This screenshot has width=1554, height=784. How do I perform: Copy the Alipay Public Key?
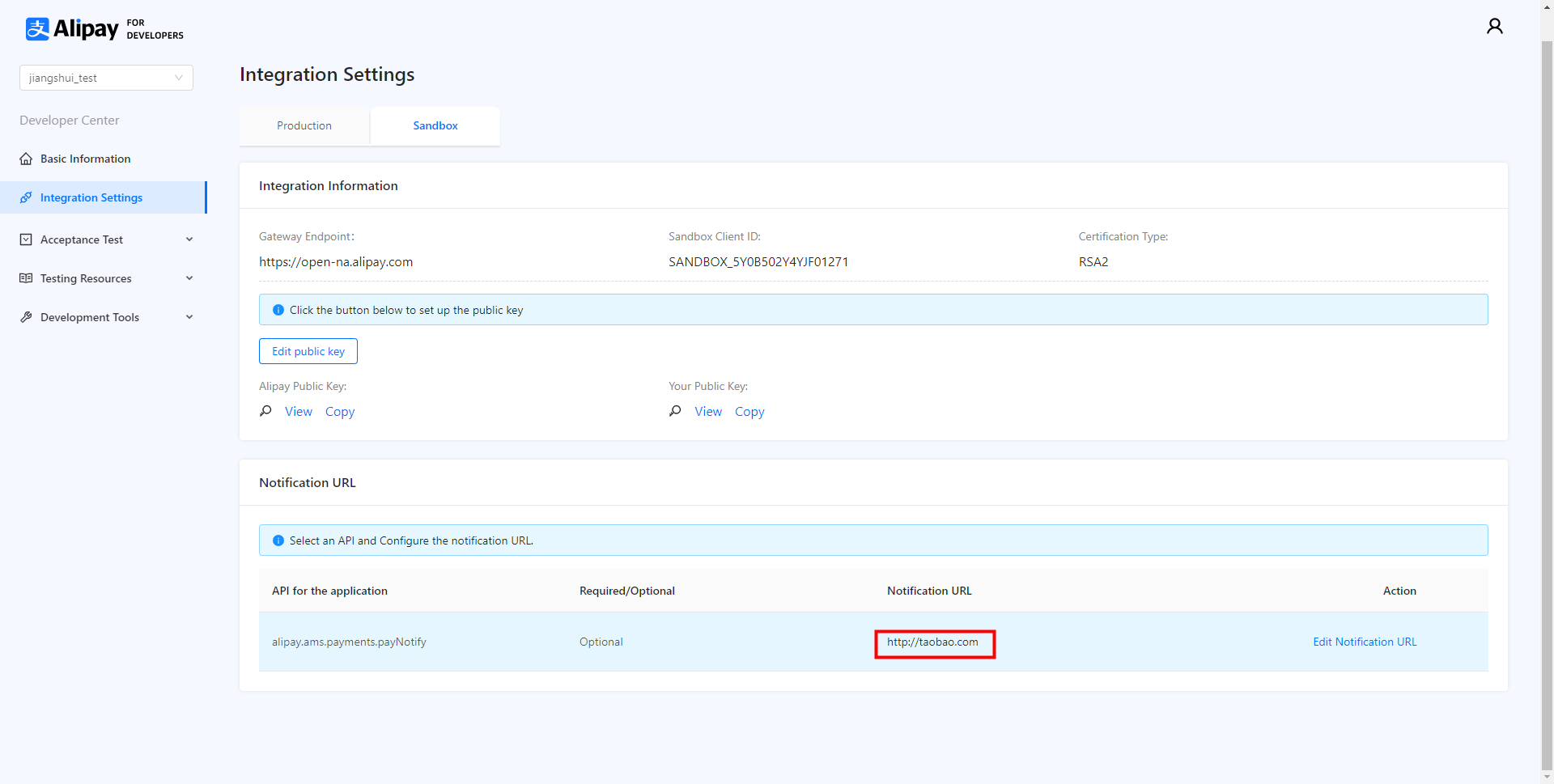coord(340,412)
